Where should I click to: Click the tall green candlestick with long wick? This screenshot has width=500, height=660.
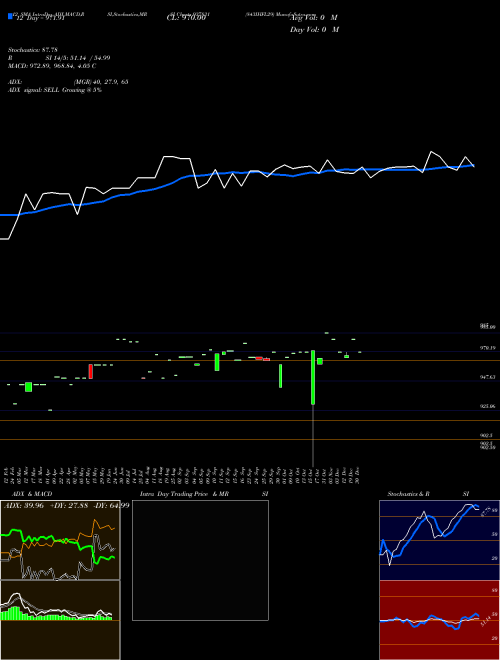pos(313,377)
